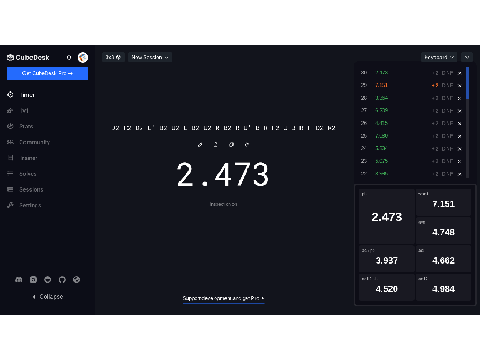Click the large 2.473 timer display
The width and height of the screenshot is (480, 360).
point(223,174)
